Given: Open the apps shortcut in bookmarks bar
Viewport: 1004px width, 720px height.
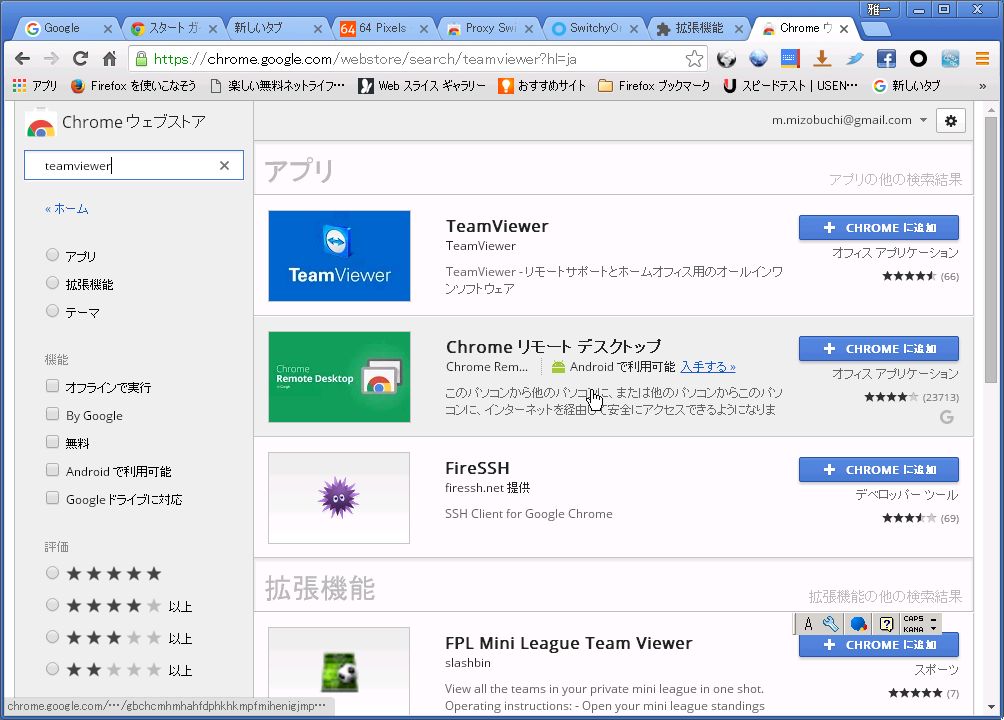Looking at the screenshot, I should click(35, 85).
